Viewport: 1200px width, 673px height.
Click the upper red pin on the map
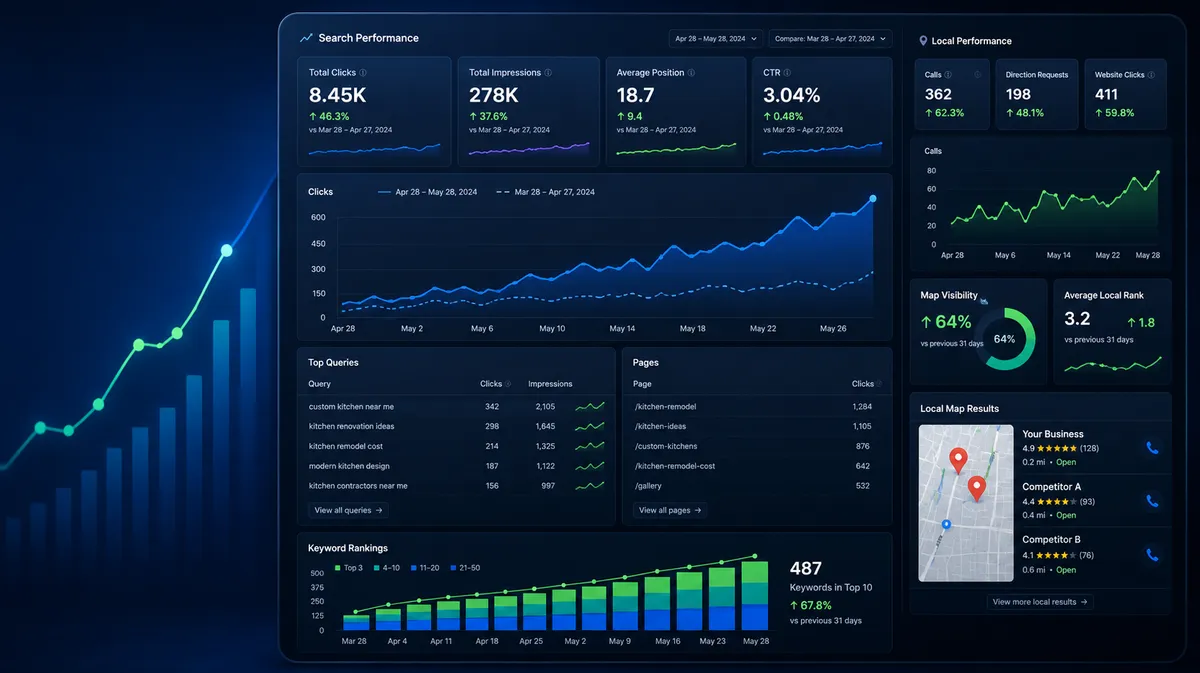tap(958, 460)
